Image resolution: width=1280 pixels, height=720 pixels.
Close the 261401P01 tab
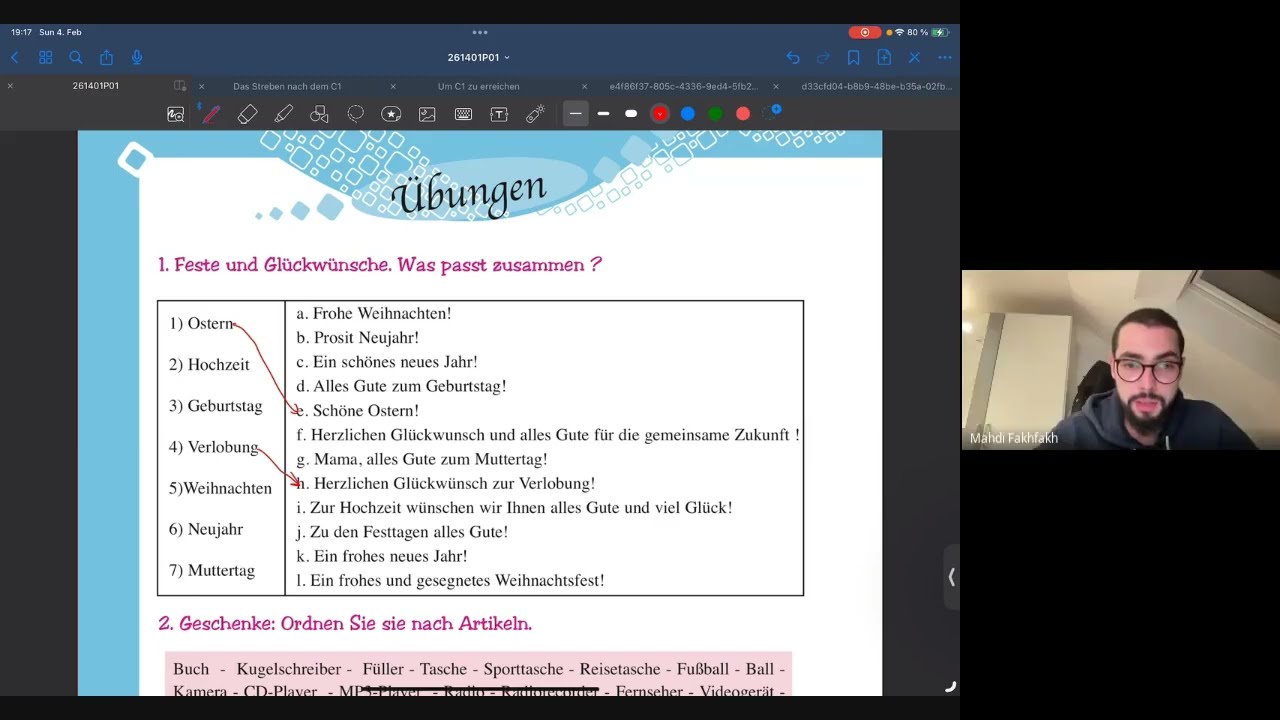[10, 86]
